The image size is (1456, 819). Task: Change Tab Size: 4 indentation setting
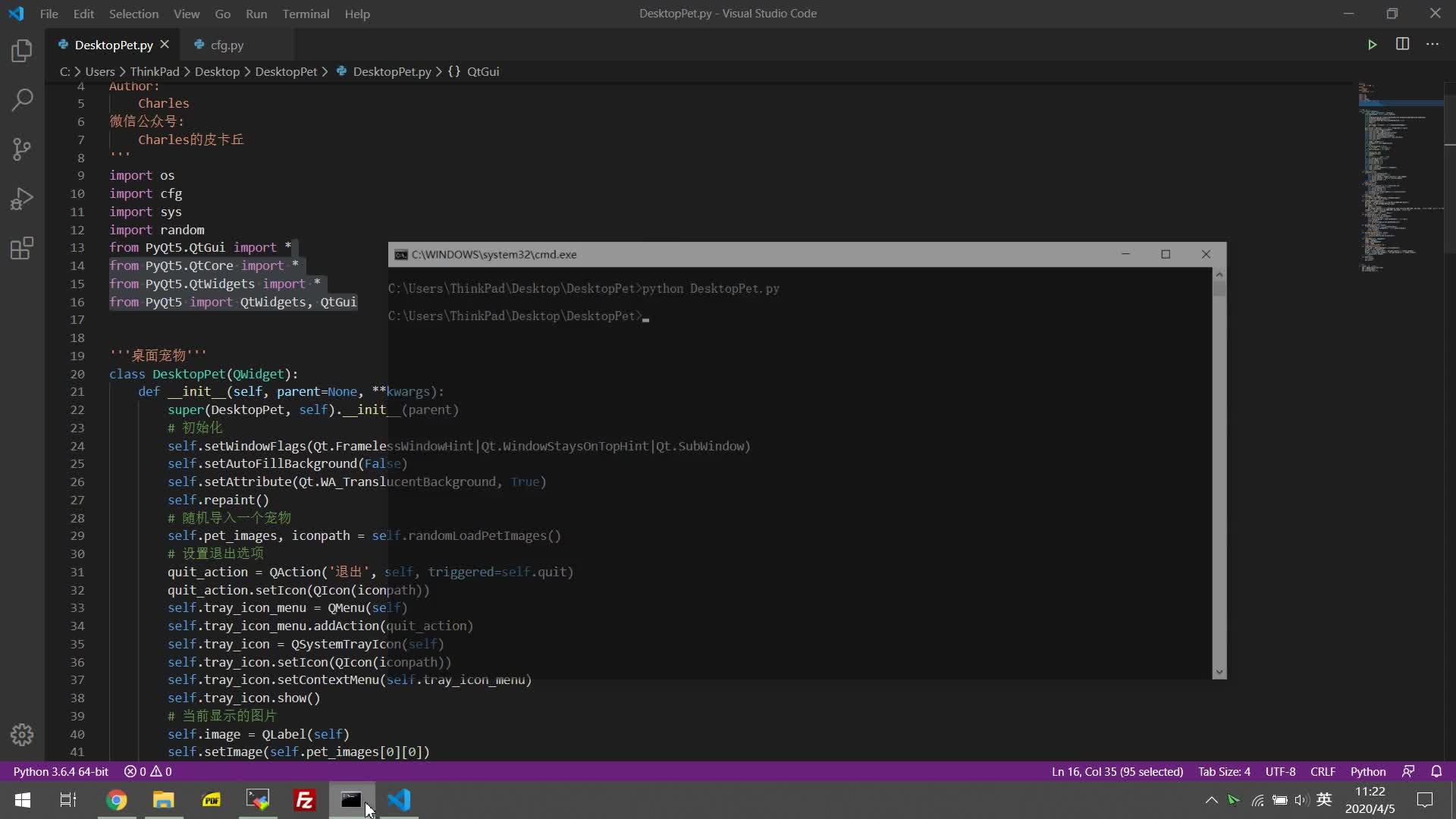click(x=1224, y=771)
